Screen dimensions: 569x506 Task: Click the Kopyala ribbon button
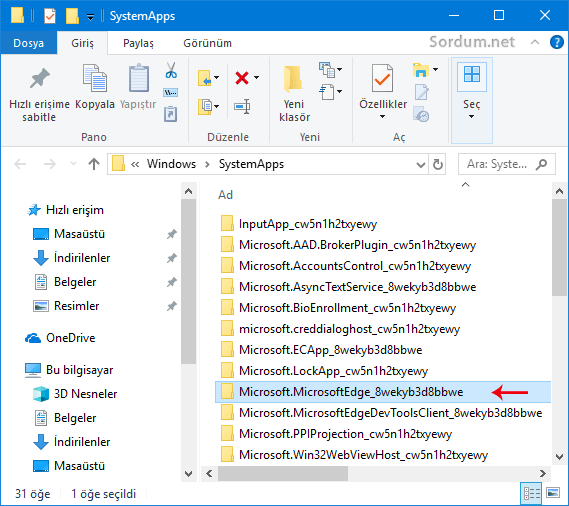pyautogui.click(x=95, y=87)
